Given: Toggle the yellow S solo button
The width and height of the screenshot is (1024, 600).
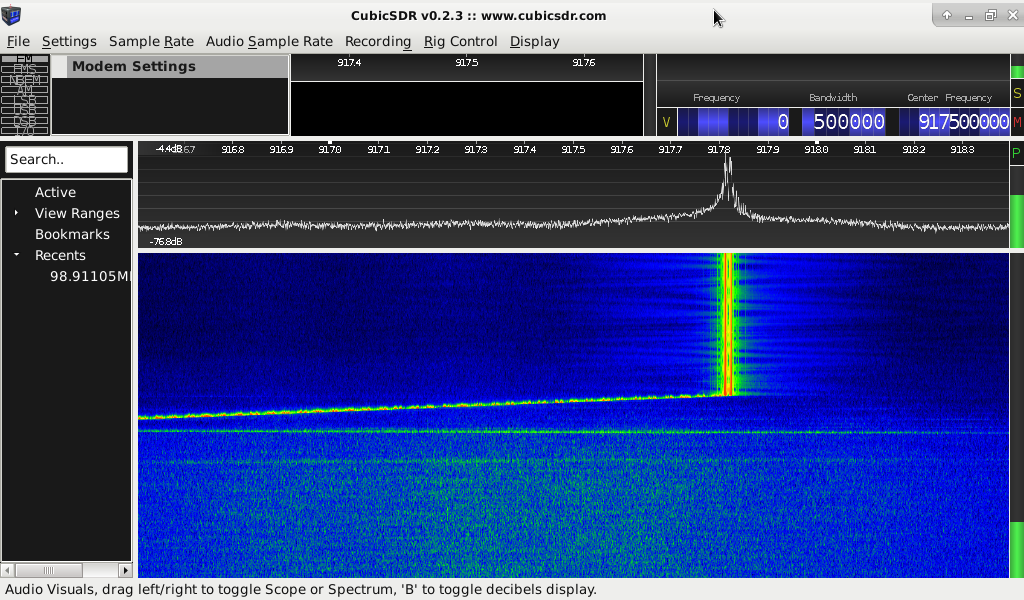Looking at the screenshot, I should click(x=1017, y=93).
